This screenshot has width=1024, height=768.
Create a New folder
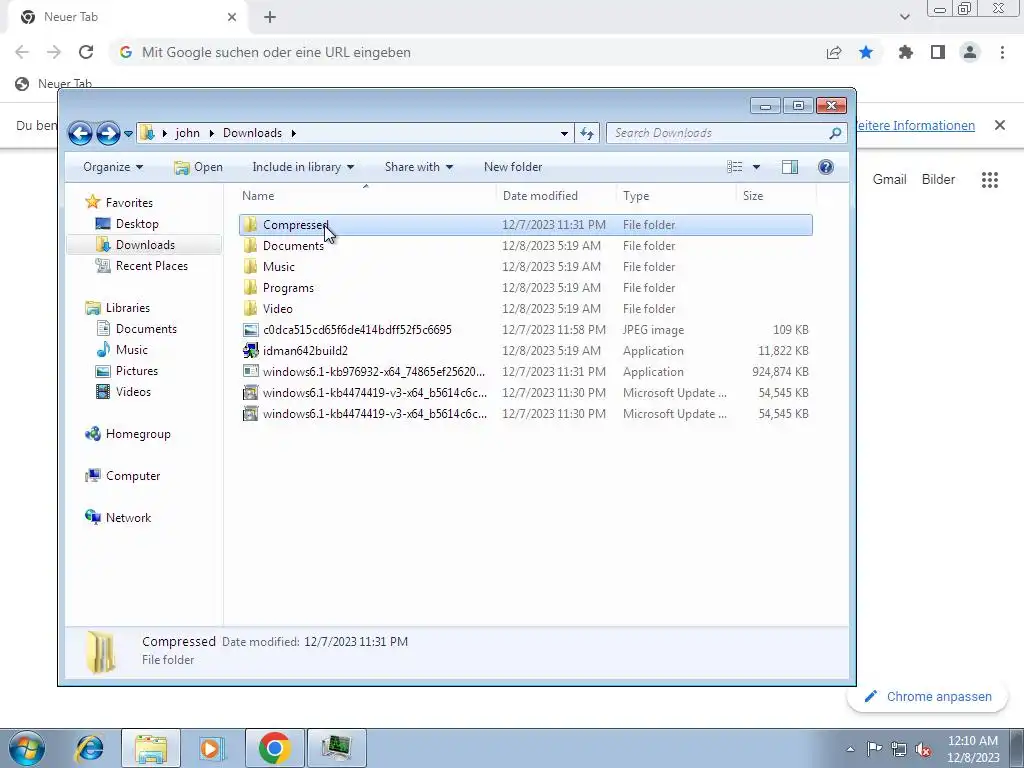(513, 167)
